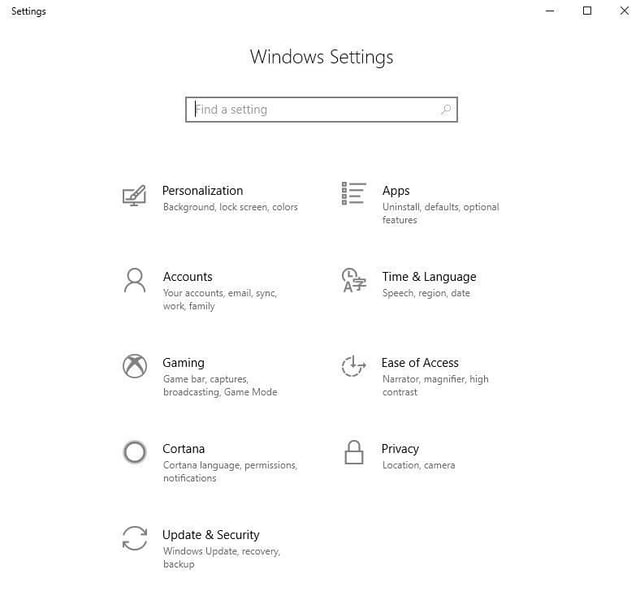Click 'Uninstall, defaults, optional features' text

pyautogui.click(x=440, y=213)
